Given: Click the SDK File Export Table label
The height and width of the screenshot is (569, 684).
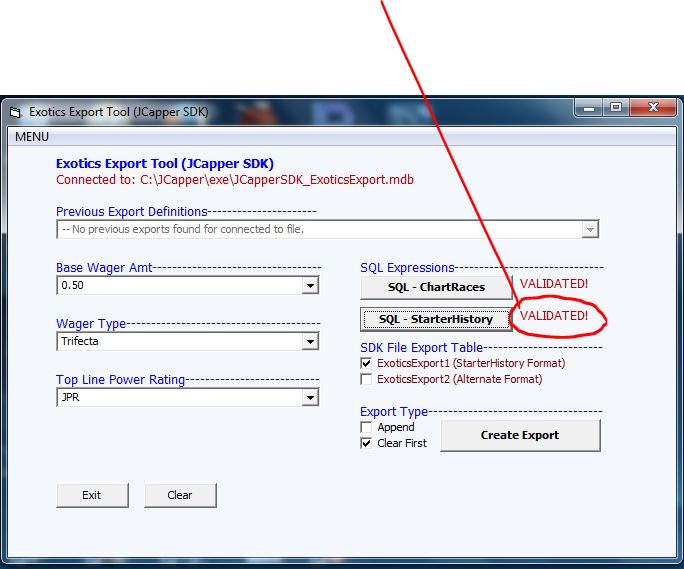Looking at the screenshot, I should point(421,348).
